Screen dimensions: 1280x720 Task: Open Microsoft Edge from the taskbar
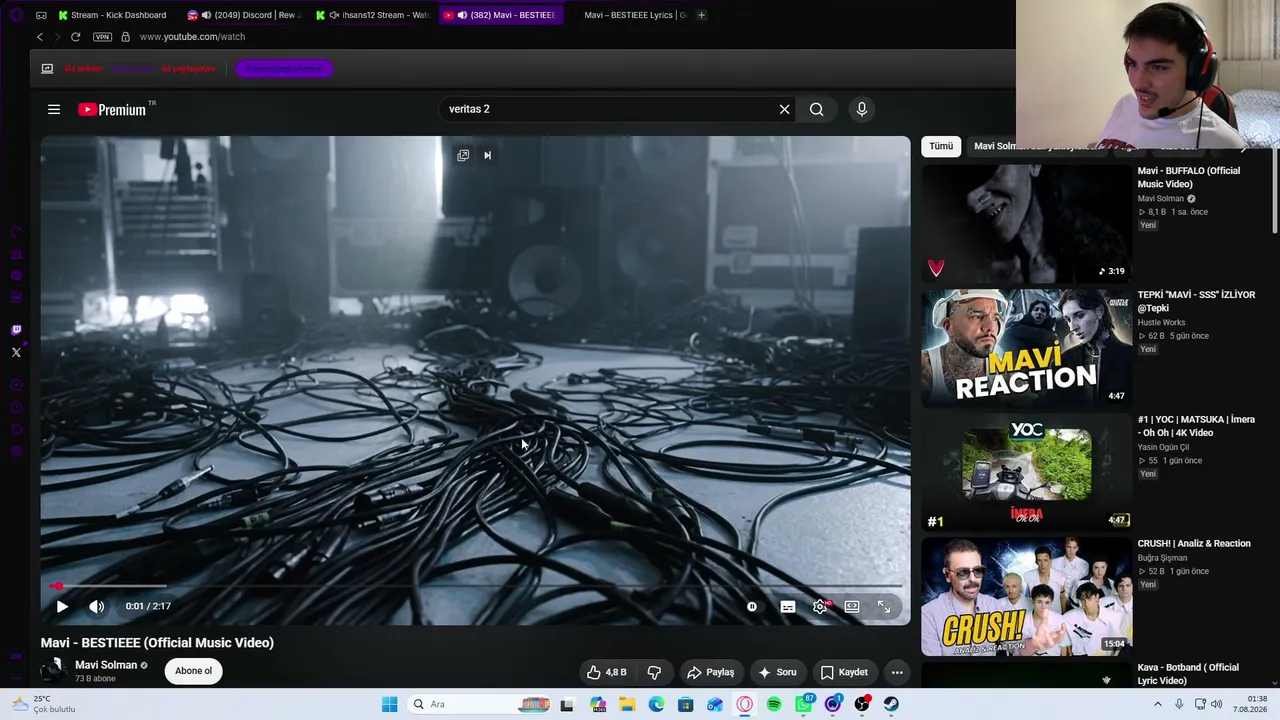(x=656, y=704)
